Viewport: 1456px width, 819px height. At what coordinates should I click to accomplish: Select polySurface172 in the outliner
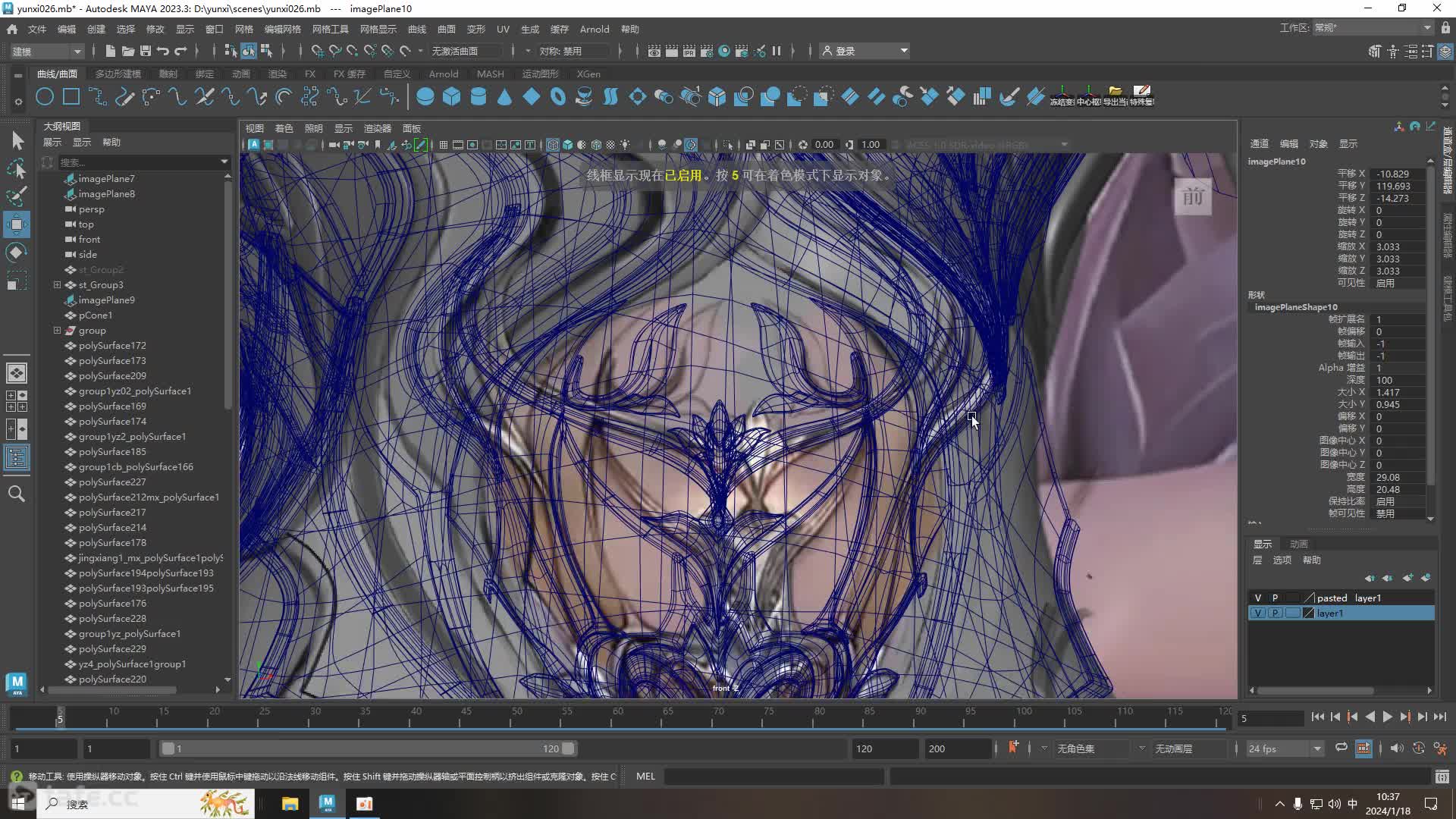(112, 346)
